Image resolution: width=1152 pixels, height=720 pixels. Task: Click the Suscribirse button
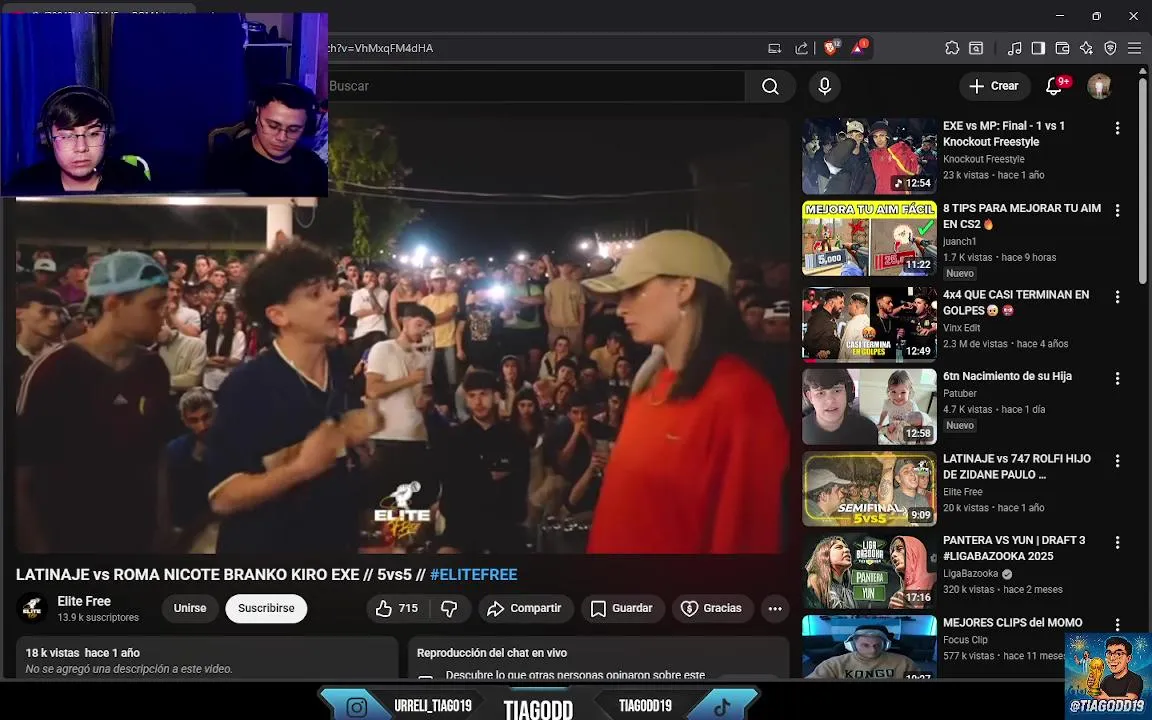pyautogui.click(x=266, y=608)
